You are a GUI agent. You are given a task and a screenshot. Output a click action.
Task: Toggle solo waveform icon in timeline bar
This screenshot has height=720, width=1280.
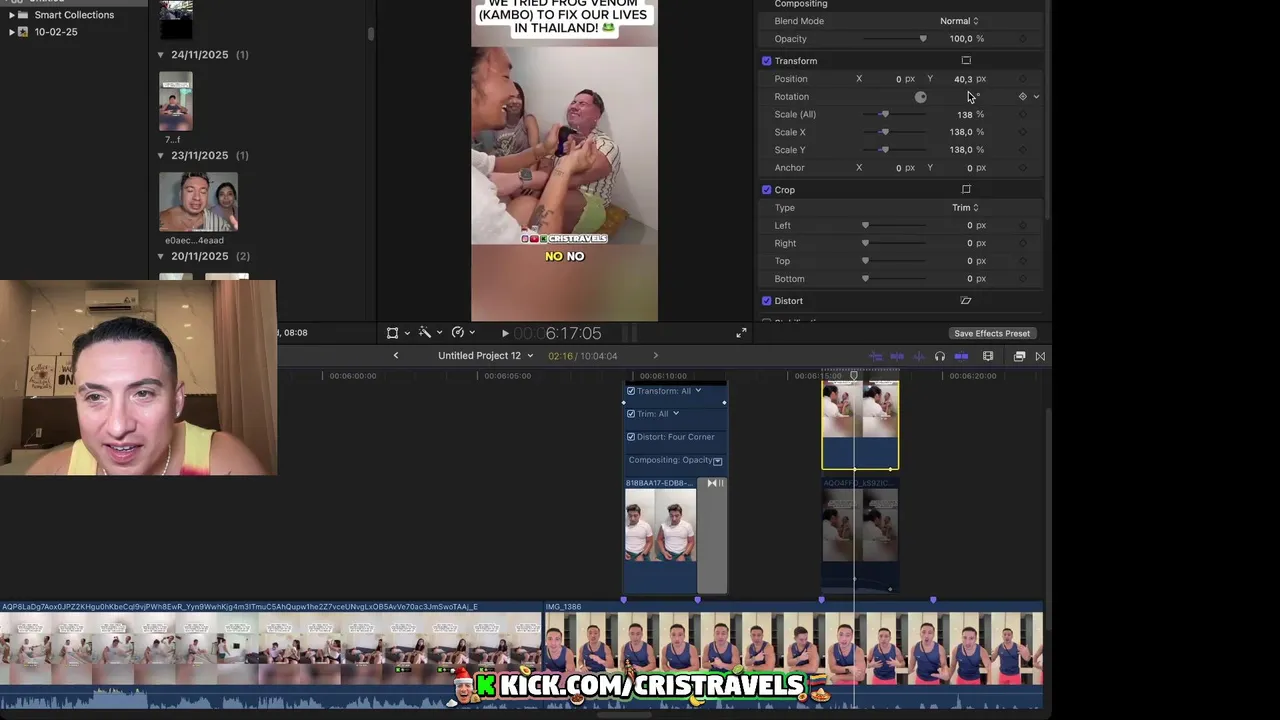[x=918, y=356]
